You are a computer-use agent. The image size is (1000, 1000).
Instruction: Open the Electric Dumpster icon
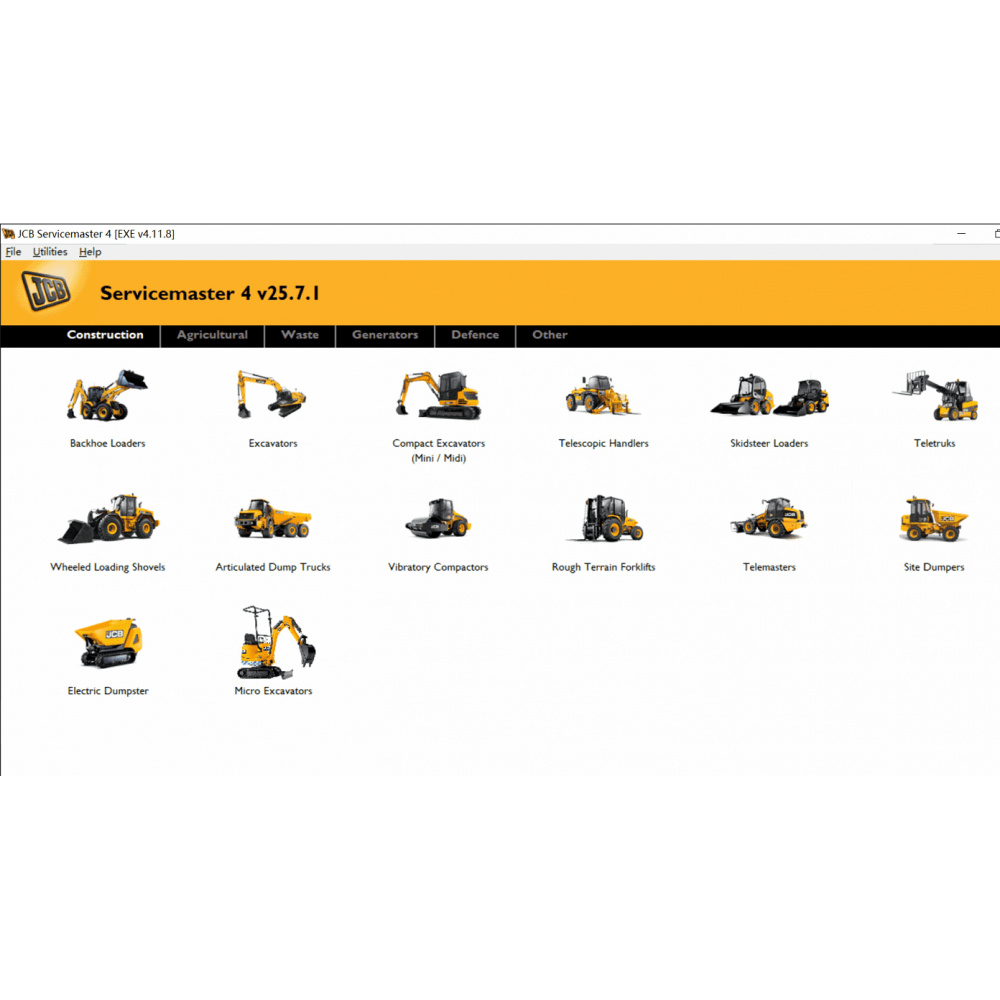click(108, 643)
